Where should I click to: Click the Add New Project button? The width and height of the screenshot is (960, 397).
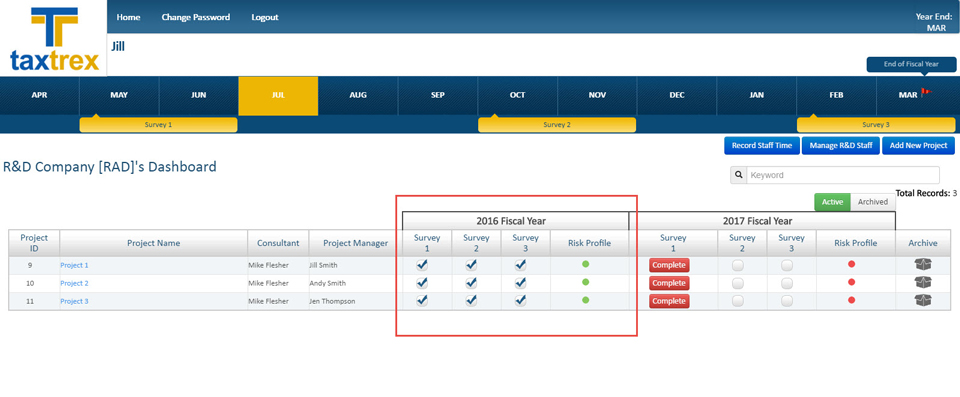pyautogui.click(x=918, y=146)
